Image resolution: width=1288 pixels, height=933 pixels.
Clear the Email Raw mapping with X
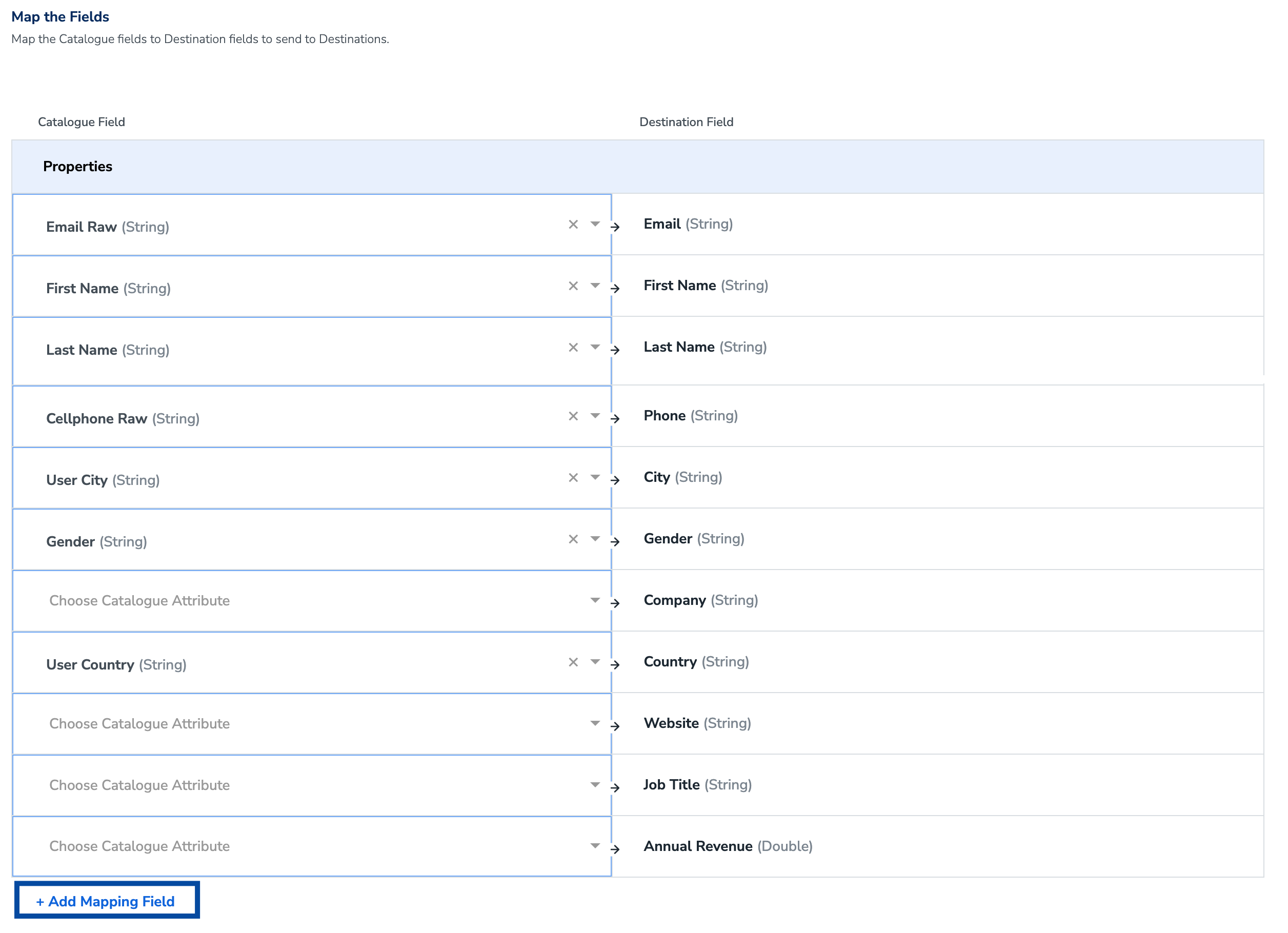[x=573, y=225]
